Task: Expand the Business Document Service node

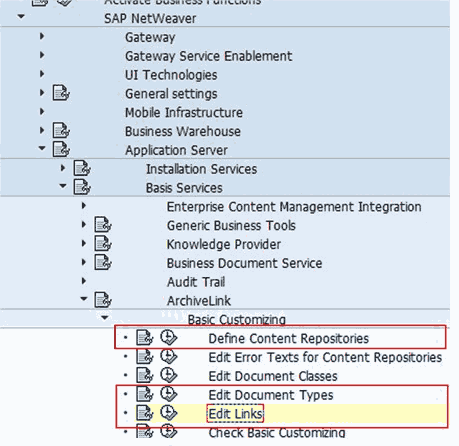Action: 84,262
